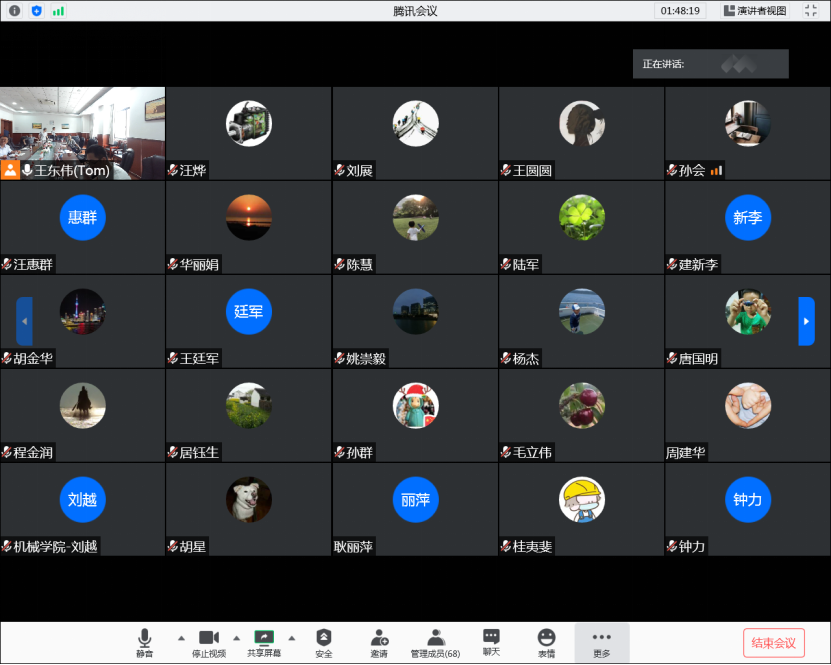
Task: Check green network signal status icon
Action: [x=58, y=11]
